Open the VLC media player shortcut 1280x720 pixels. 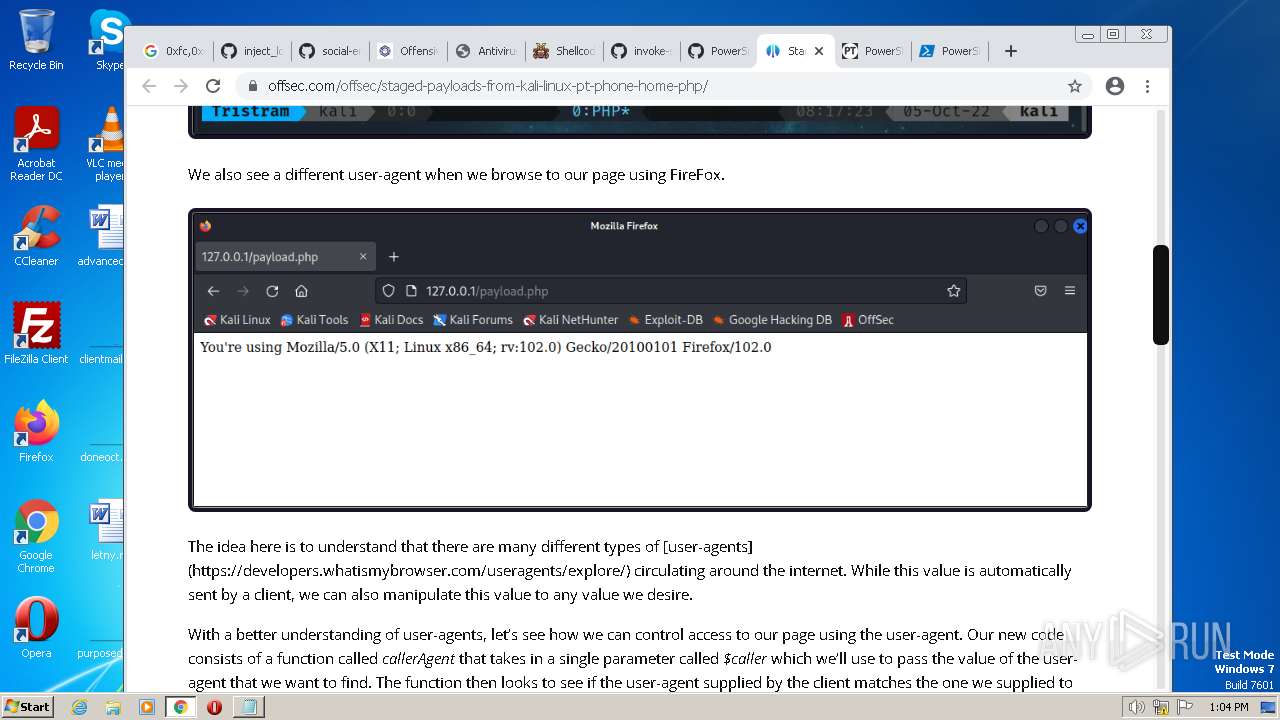(x=105, y=144)
